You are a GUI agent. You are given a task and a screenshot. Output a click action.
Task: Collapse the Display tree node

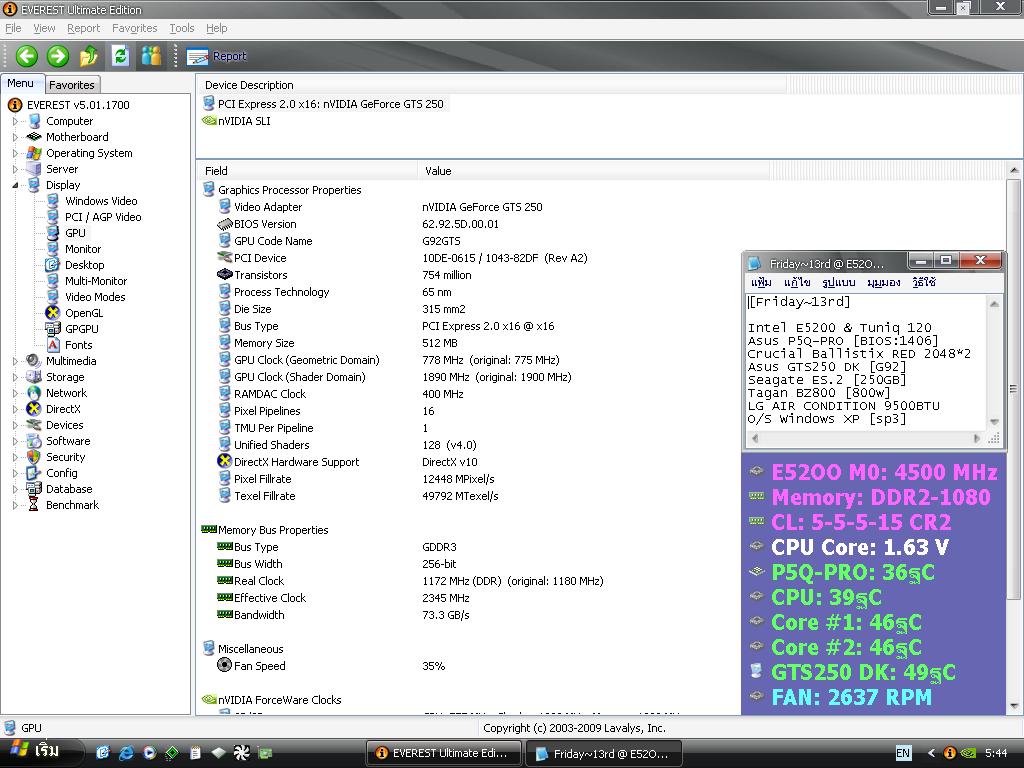[15, 185]
